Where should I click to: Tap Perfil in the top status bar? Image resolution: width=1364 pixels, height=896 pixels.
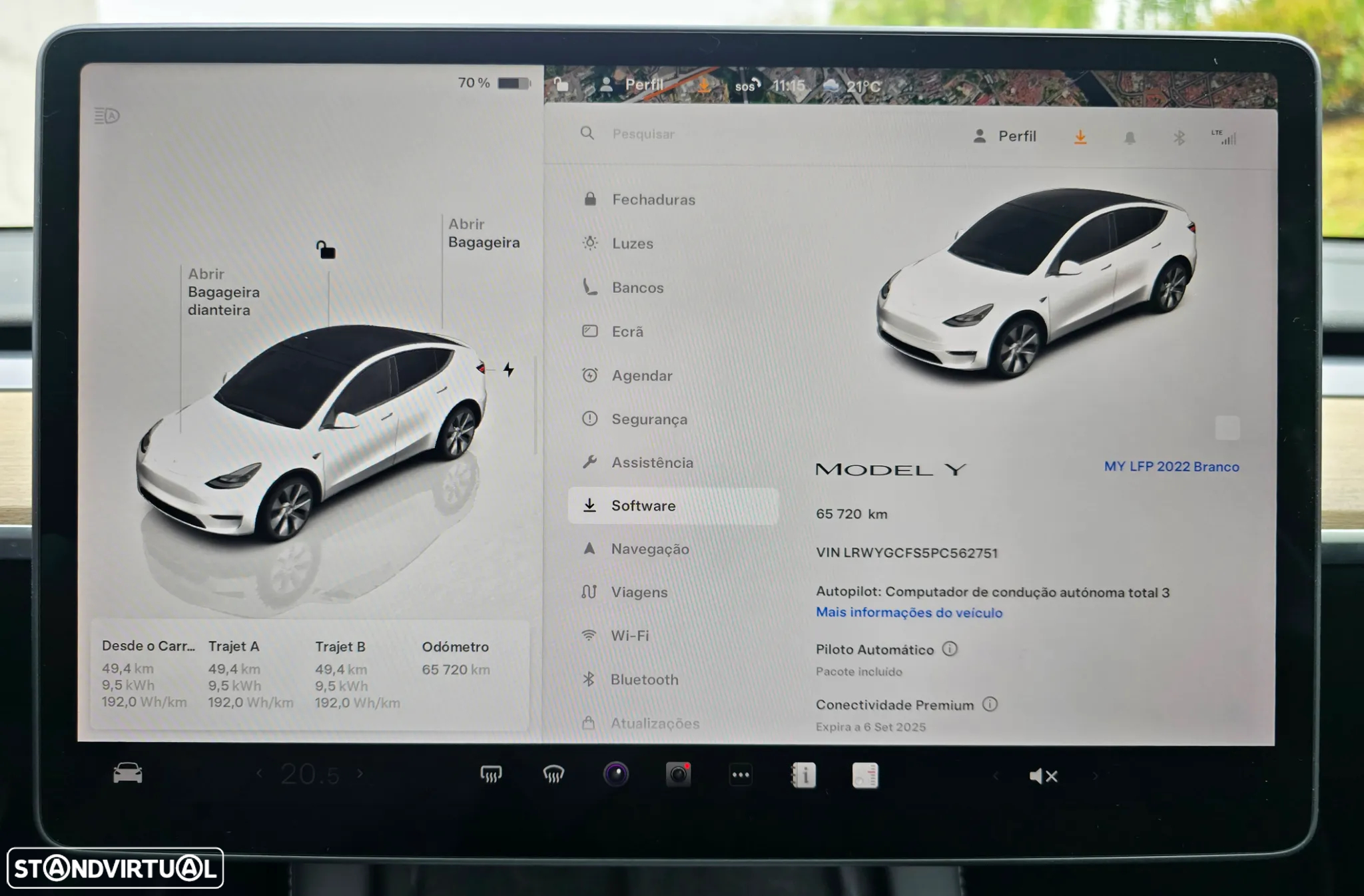[632, 85]
